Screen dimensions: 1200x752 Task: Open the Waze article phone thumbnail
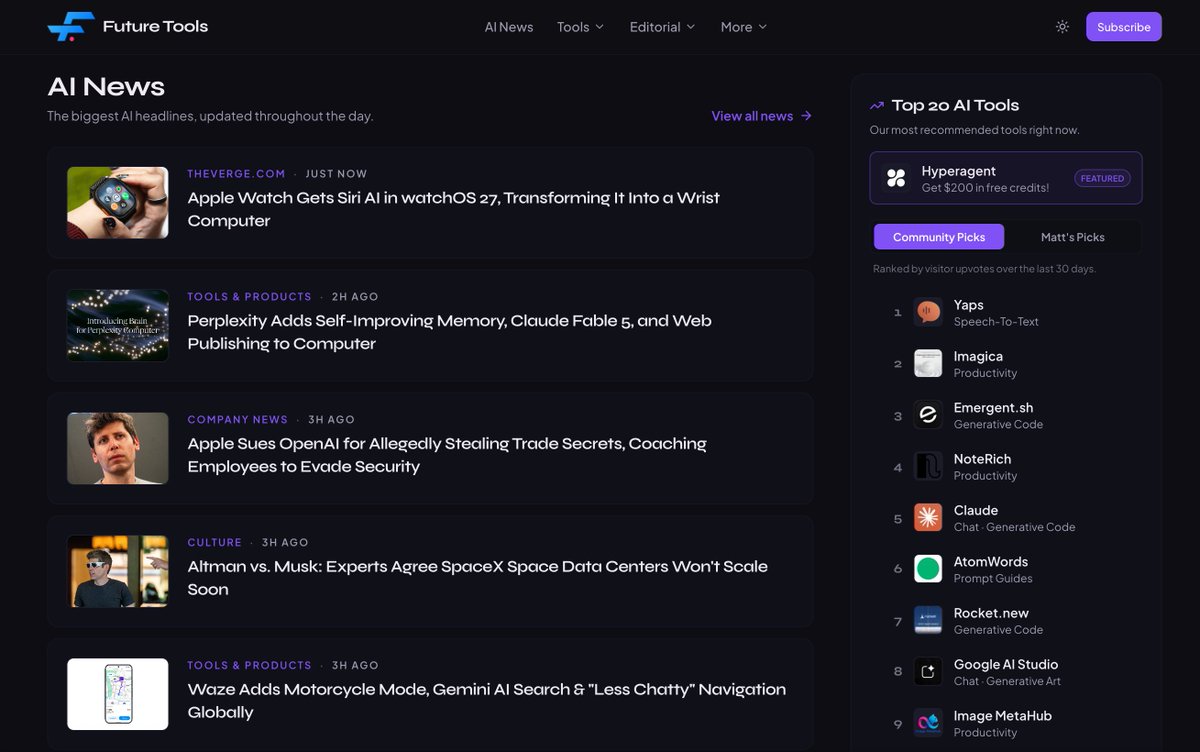coord(118,694)
